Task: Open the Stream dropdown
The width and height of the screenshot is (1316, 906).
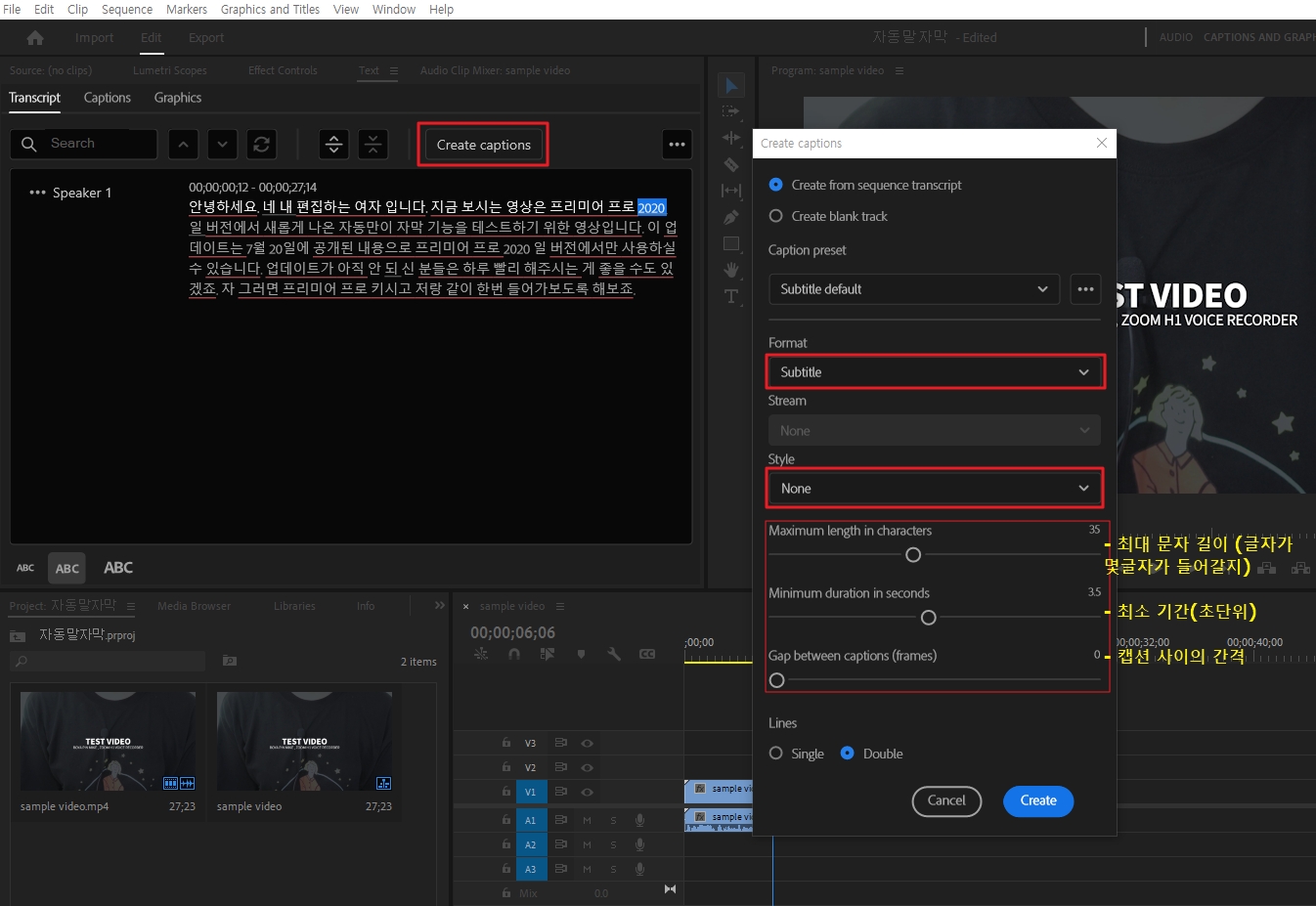Action: (x=935, y=431)
